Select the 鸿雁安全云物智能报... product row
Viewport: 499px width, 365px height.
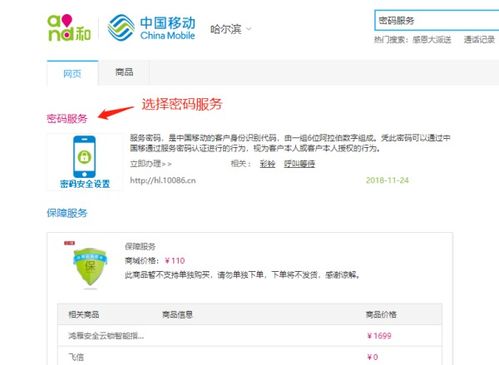(250, 336)
